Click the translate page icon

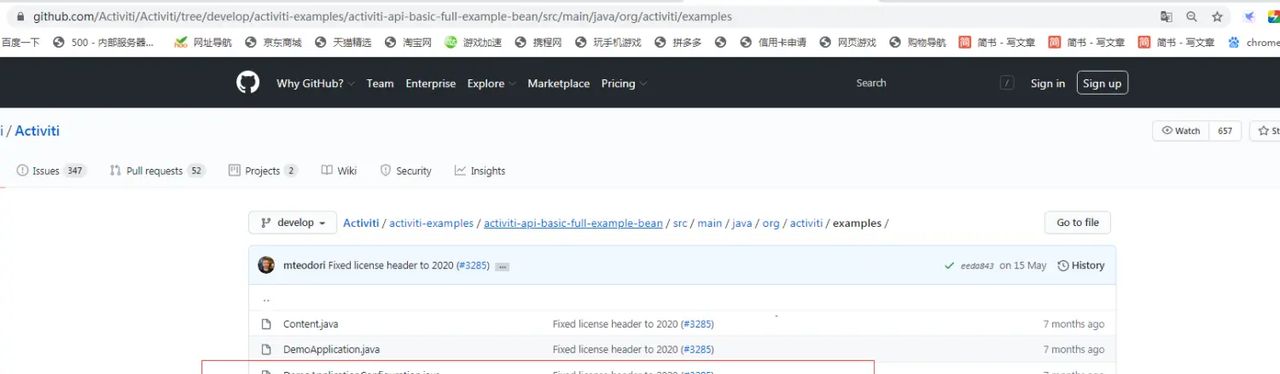click(x=1166, y=17)
